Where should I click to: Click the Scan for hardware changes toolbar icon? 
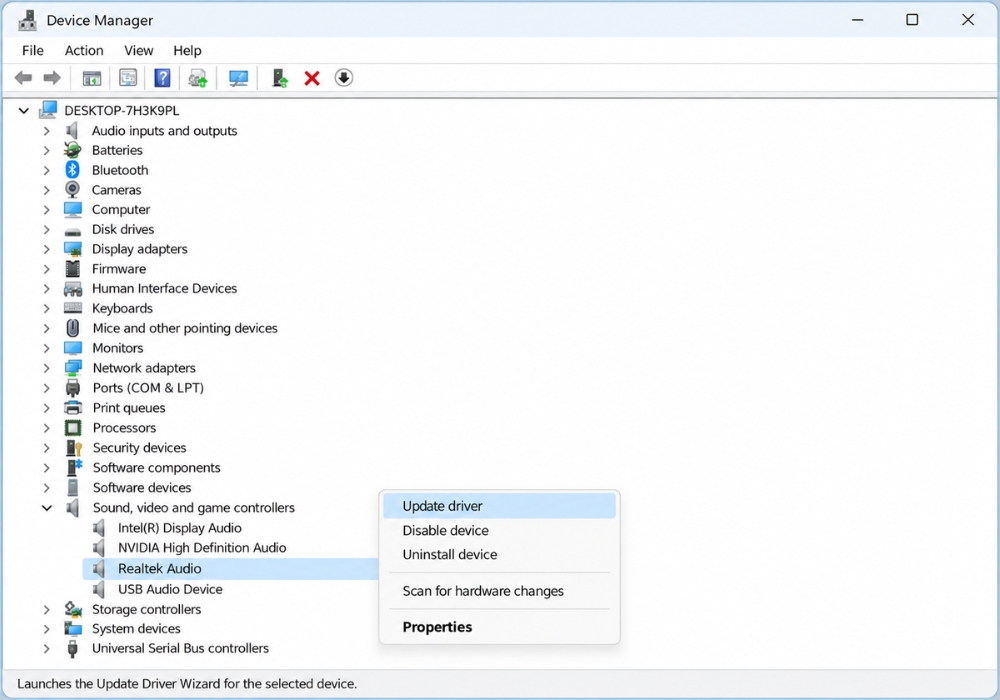pos(198,78)
